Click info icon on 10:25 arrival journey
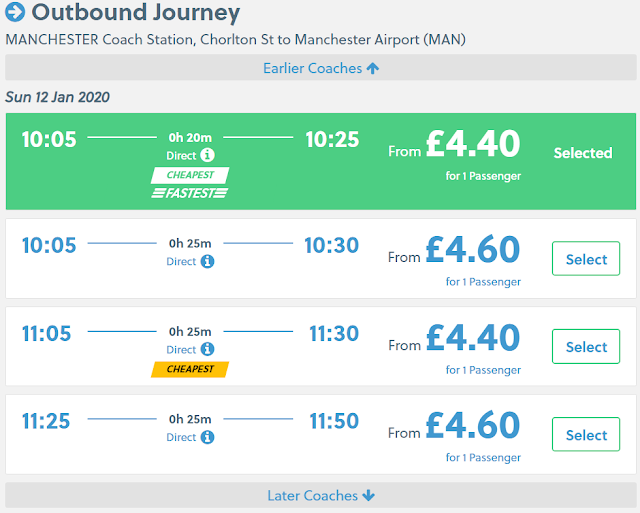Image resolution: width=640 pixels, height=513 pixels. point(208,156)
